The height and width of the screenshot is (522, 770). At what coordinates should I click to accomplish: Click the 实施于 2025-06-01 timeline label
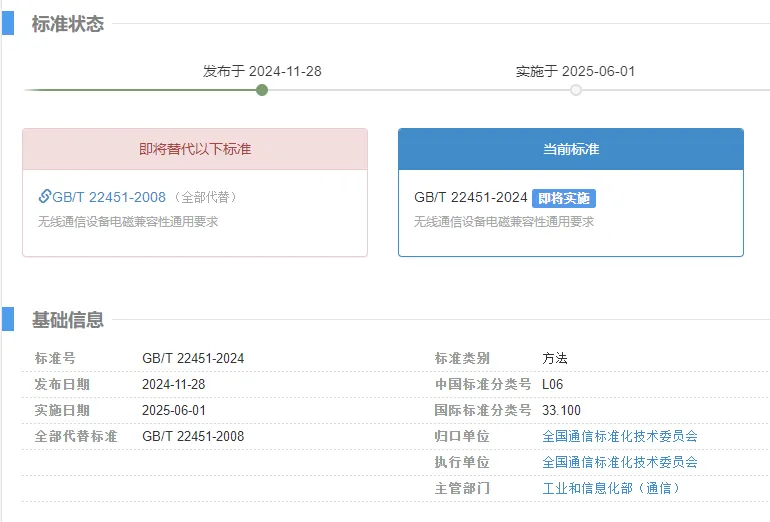[x=575, y=71]
